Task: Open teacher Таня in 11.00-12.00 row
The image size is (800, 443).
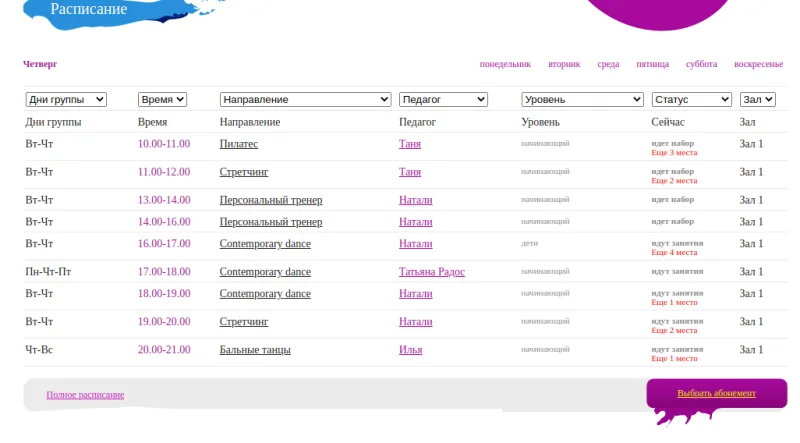Action: 410,172
